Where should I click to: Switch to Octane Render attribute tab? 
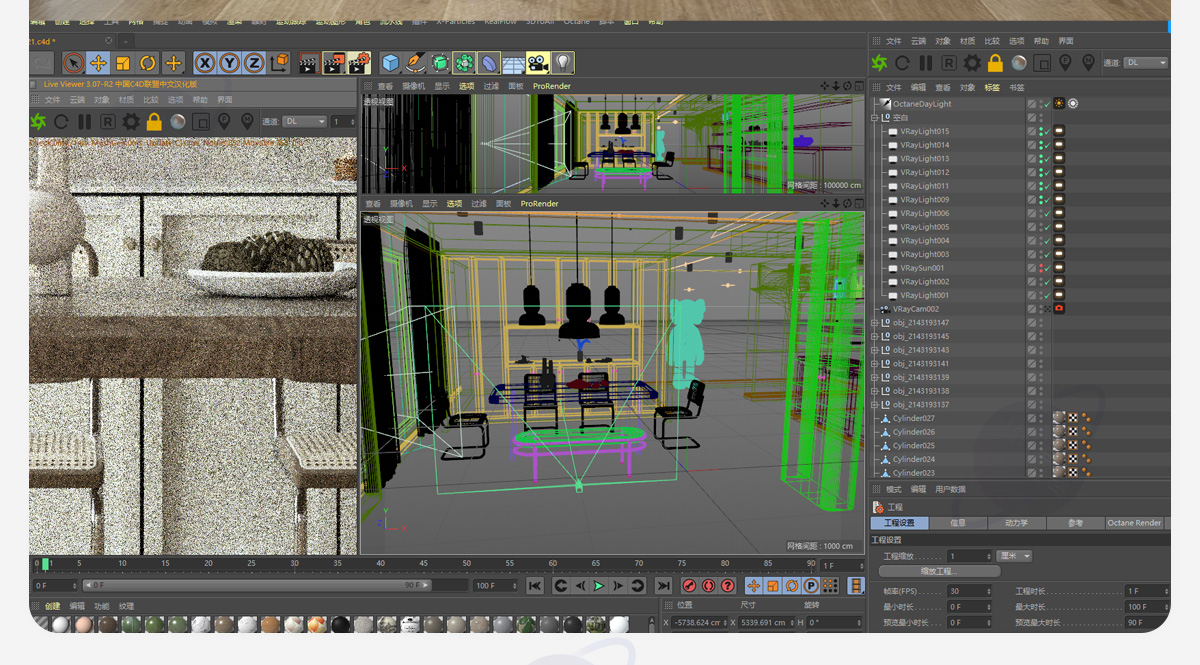click(1134, 522)
